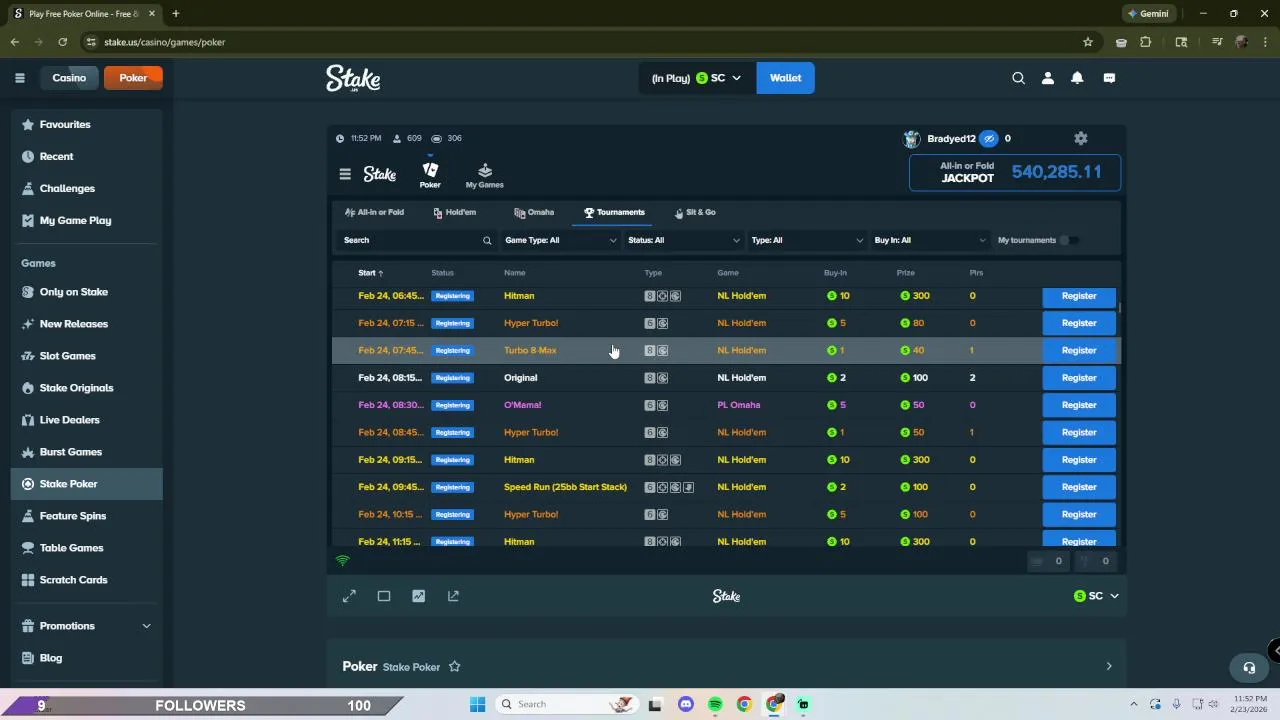Toggle balance visibility eye icon

point(989,139)
